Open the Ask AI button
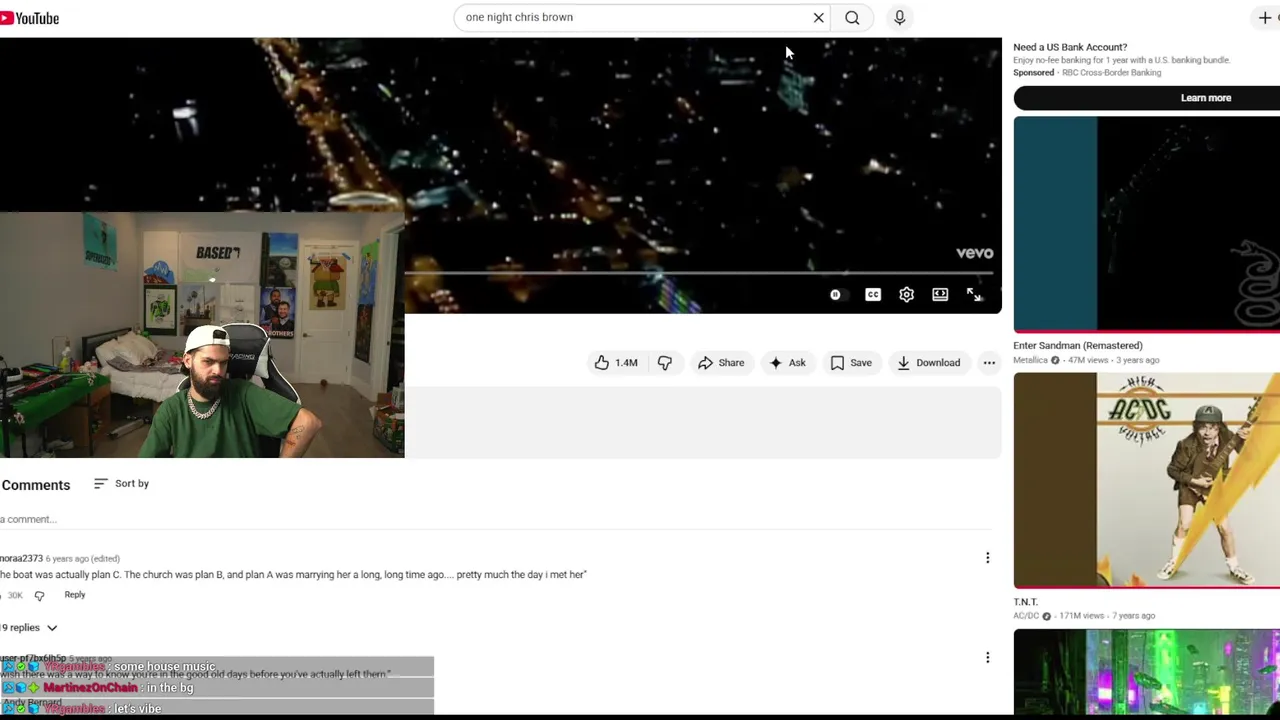This screenshot has width=1280, height=720. (x=787, y=363)
